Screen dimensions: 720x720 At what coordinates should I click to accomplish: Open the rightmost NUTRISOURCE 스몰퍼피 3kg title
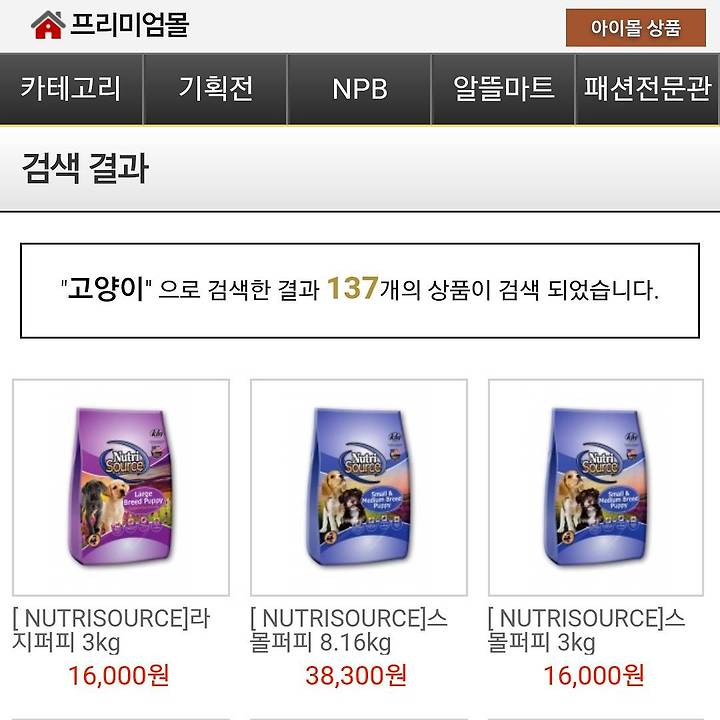[586, 630]
